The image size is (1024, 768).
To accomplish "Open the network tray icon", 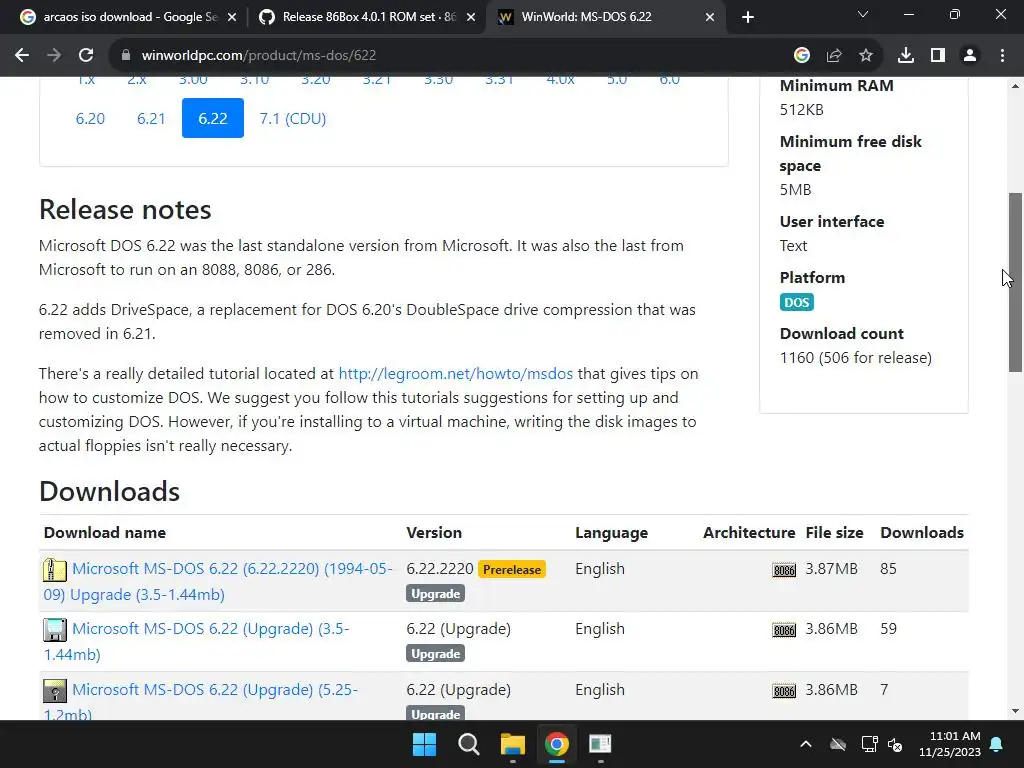I will (869, 744).
